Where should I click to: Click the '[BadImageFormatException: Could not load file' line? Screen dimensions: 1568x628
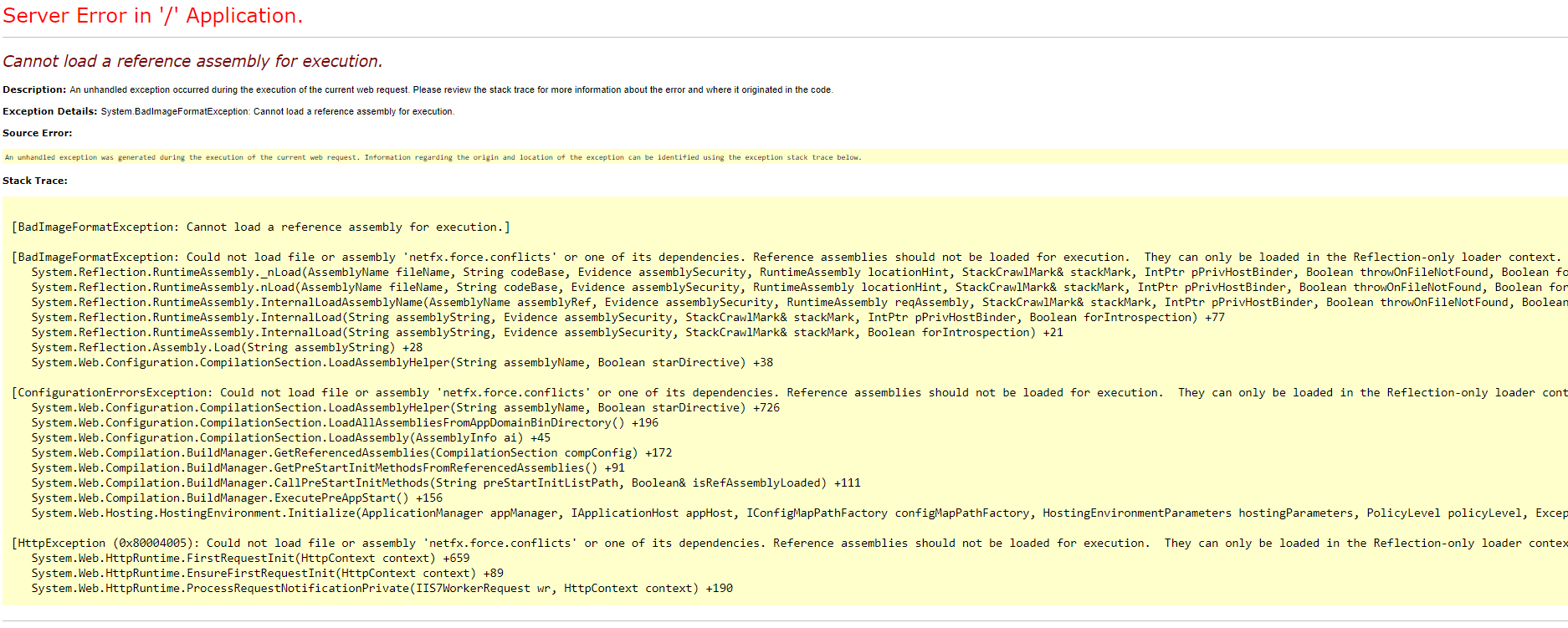click(787, 257)
